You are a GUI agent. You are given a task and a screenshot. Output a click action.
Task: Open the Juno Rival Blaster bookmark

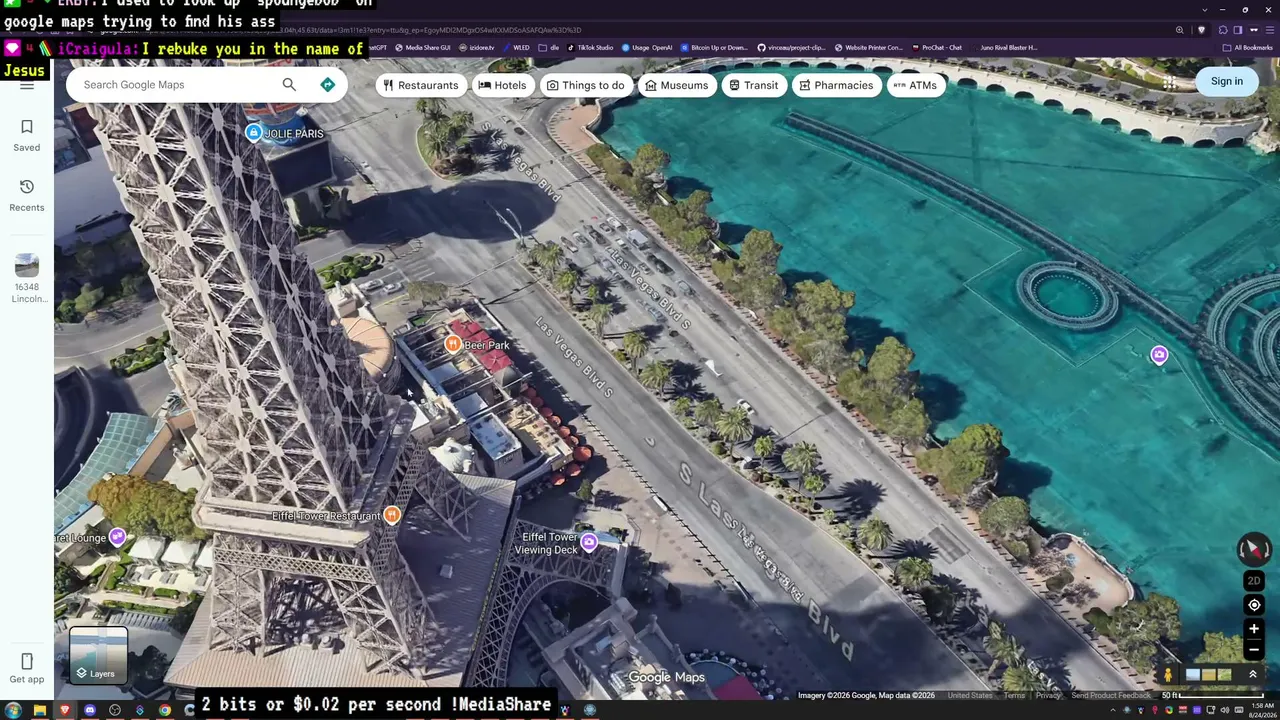point(1004,47)
